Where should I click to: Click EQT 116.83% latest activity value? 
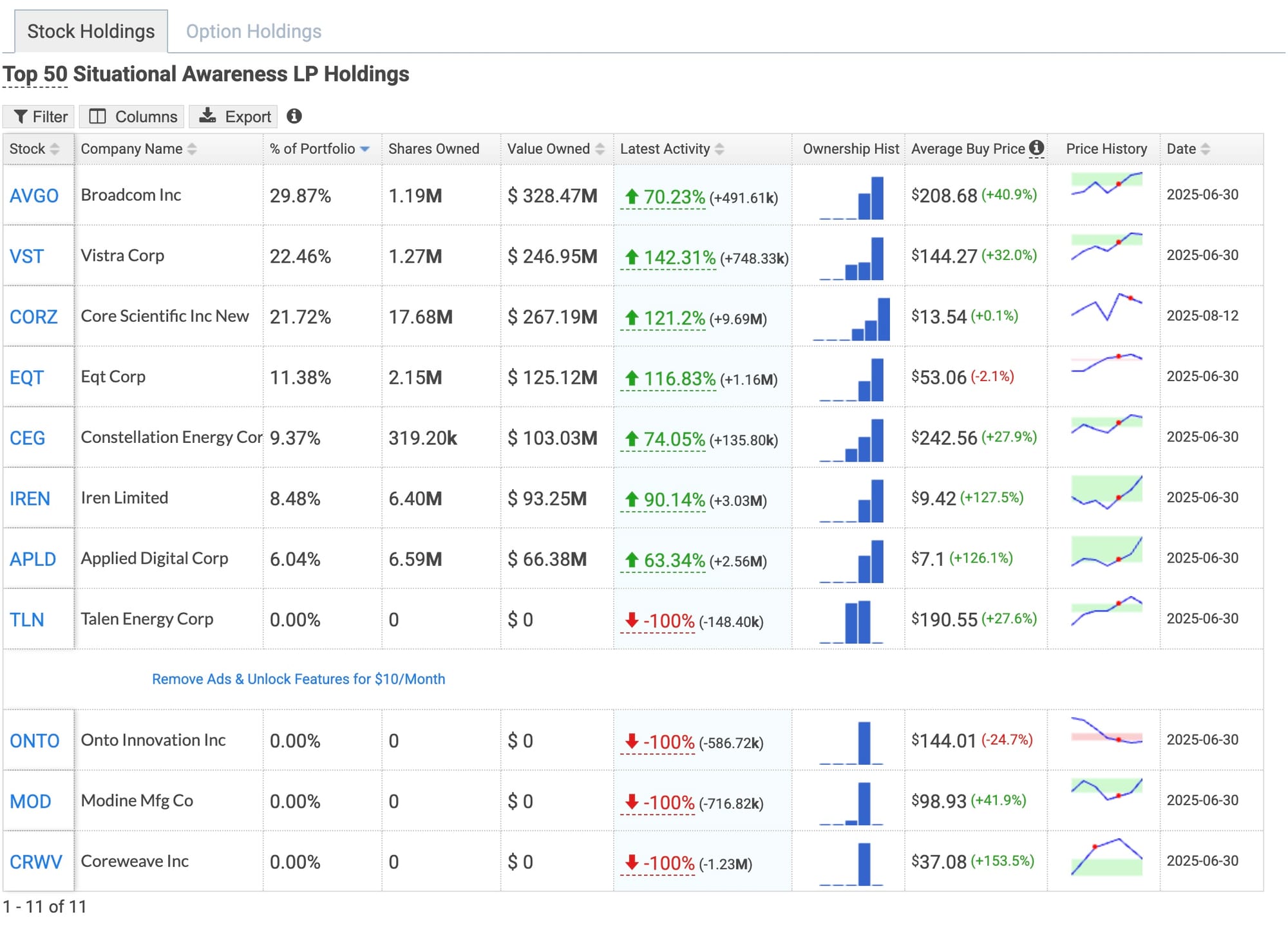(x=679, y=378)
